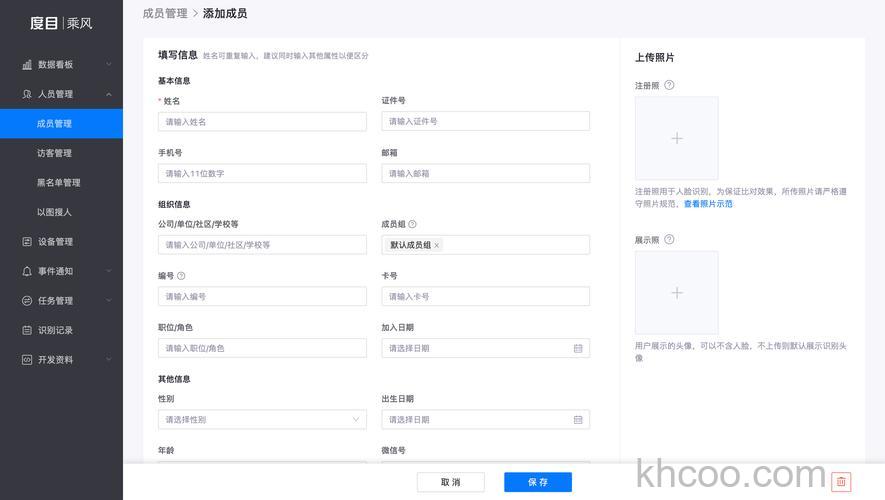Click the 设备管理 device icon

coord(27,242)
